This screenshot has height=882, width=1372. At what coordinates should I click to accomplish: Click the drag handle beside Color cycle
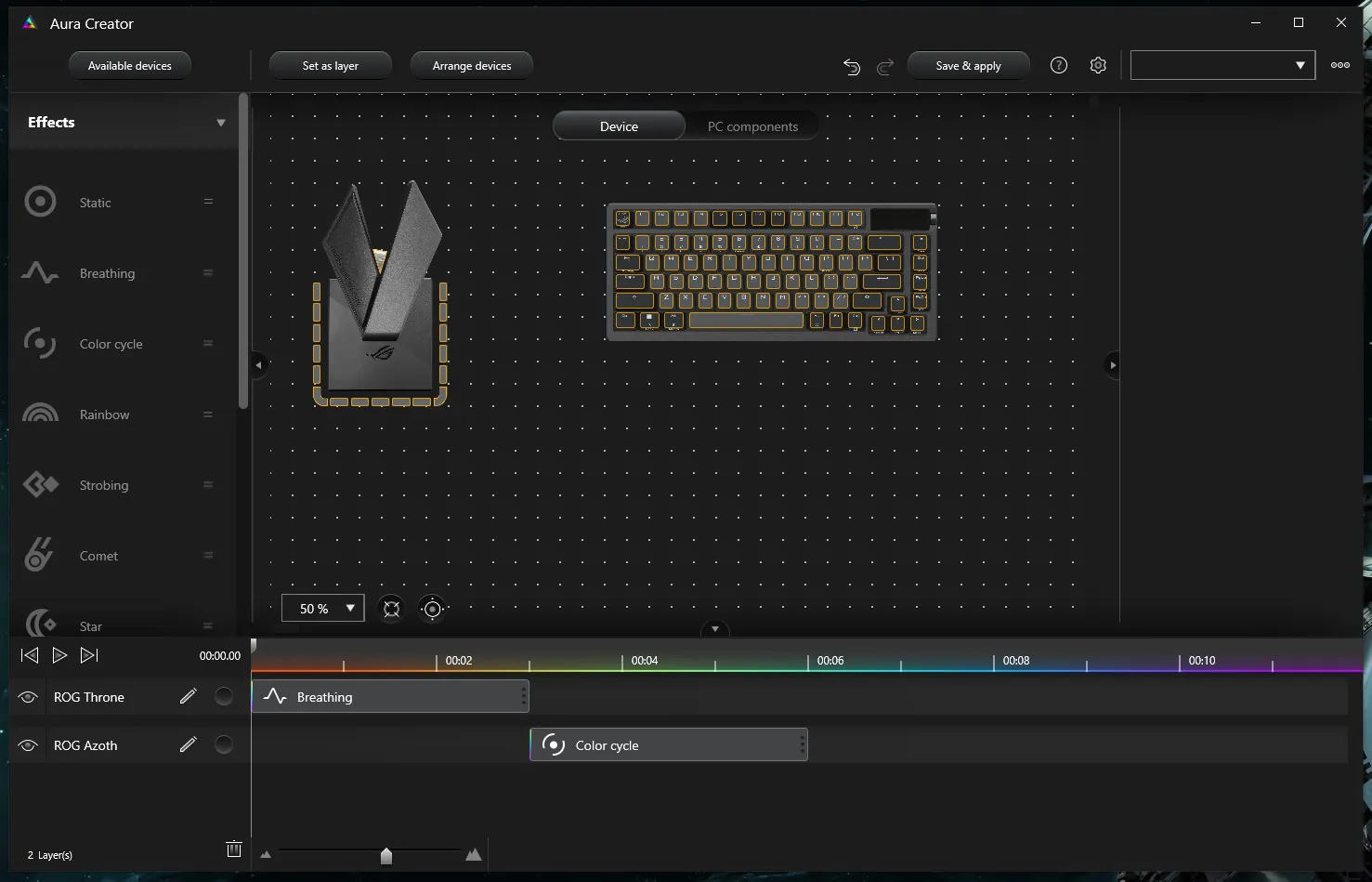(x=208, y=343)
